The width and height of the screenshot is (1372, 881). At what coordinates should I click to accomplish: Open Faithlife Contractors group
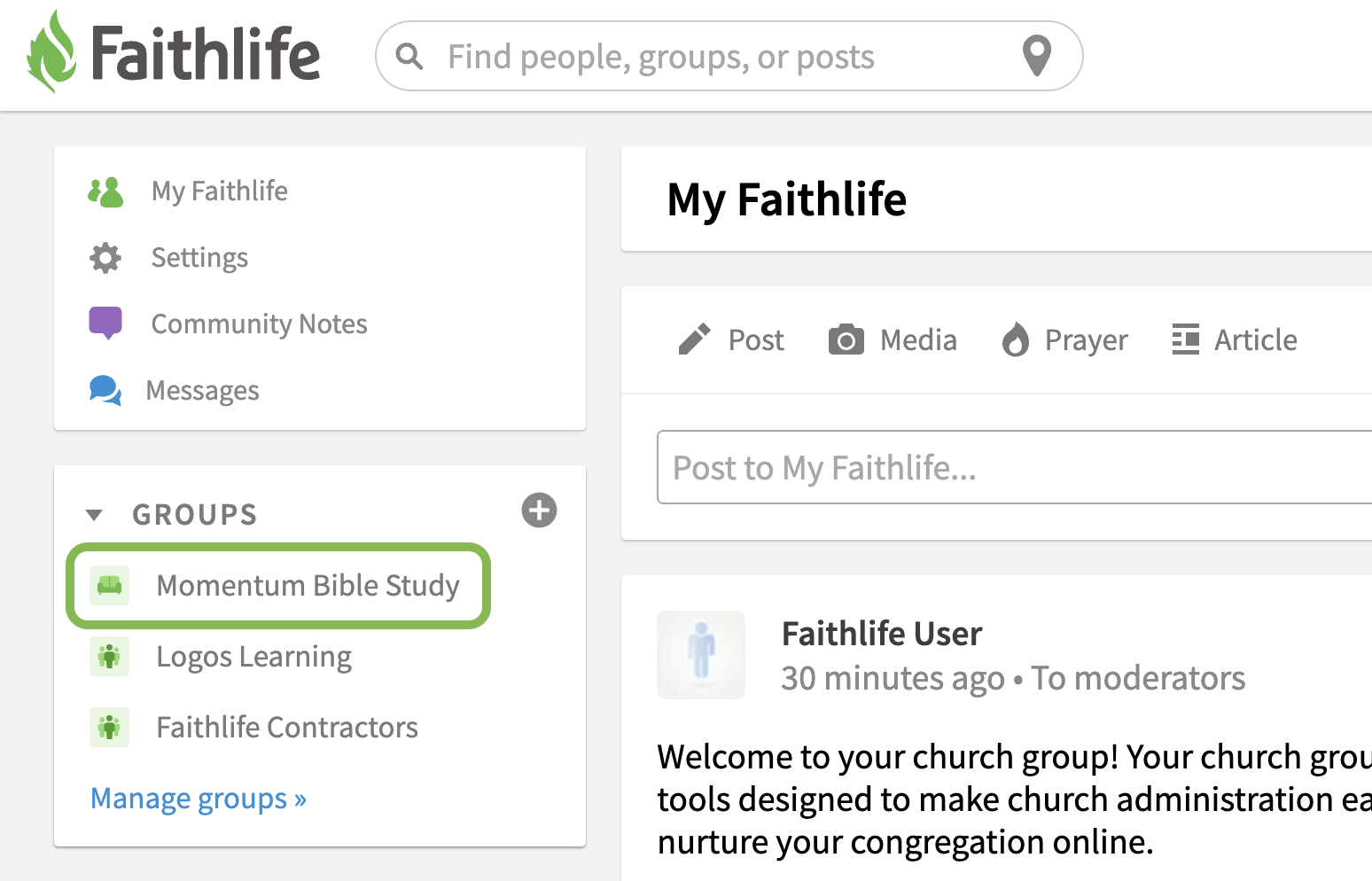point(287,728)
